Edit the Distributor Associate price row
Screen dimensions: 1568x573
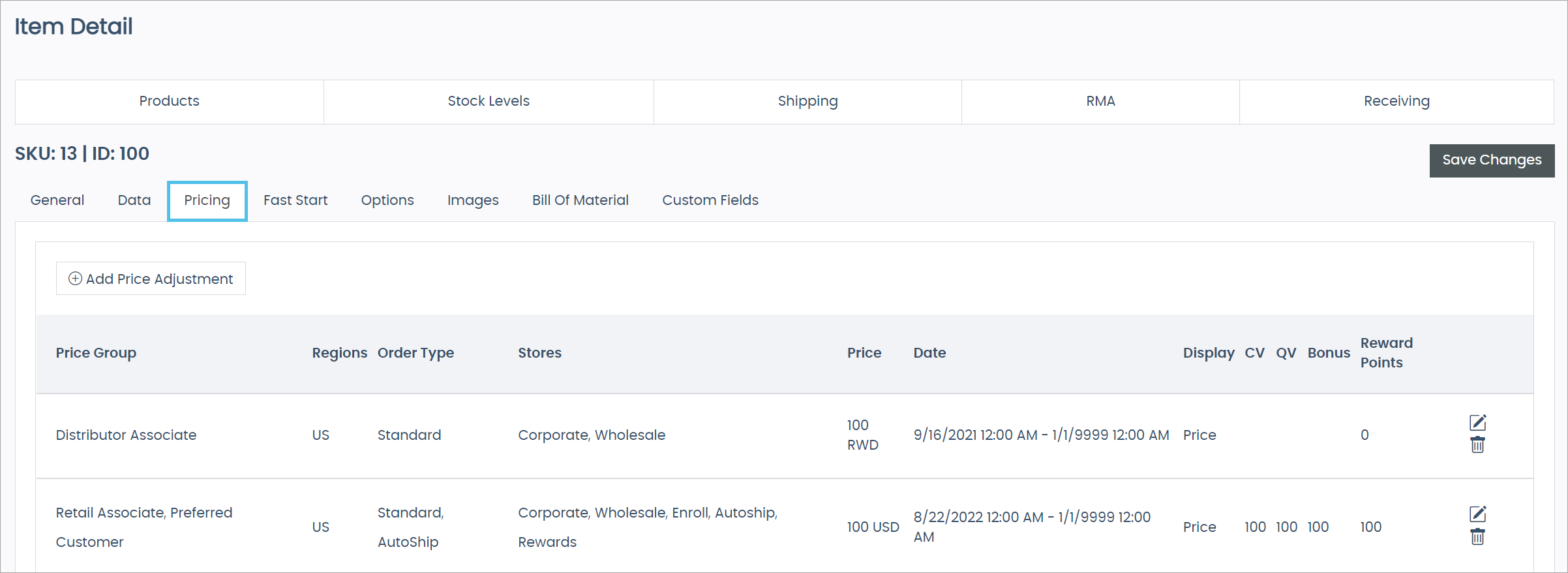click(1477, 422)
